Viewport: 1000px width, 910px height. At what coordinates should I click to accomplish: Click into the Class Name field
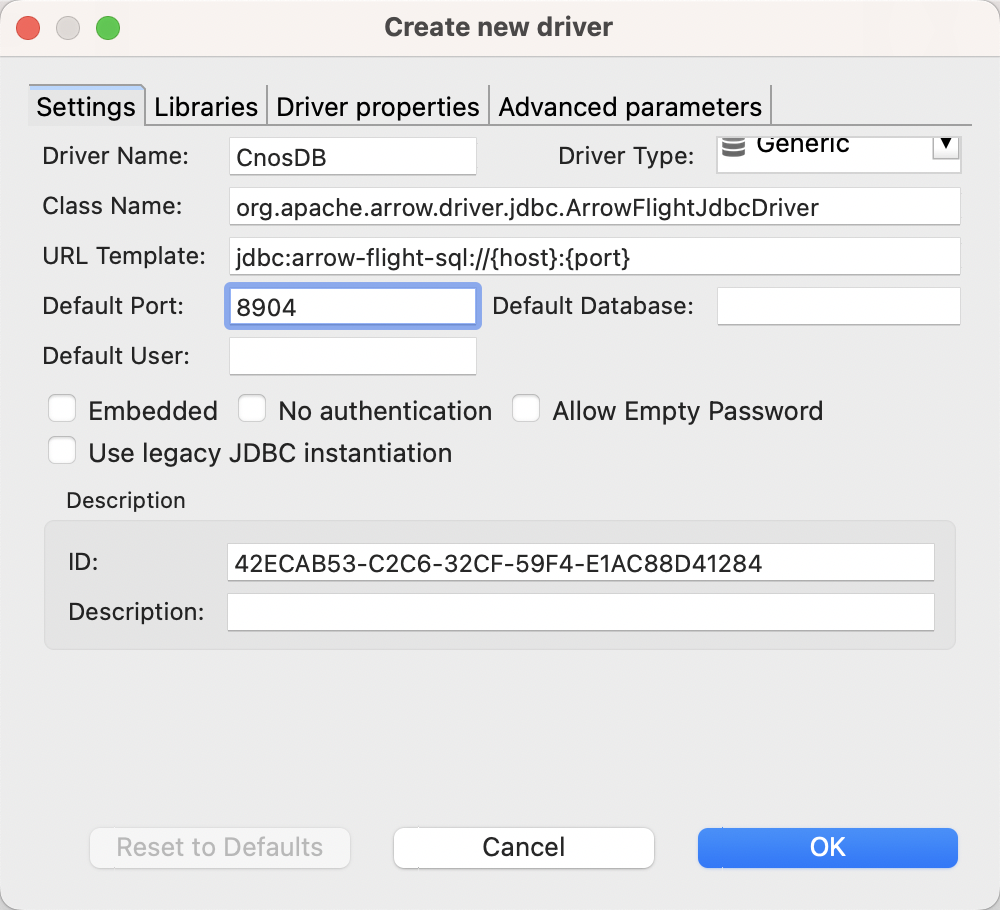coord(594,207)
